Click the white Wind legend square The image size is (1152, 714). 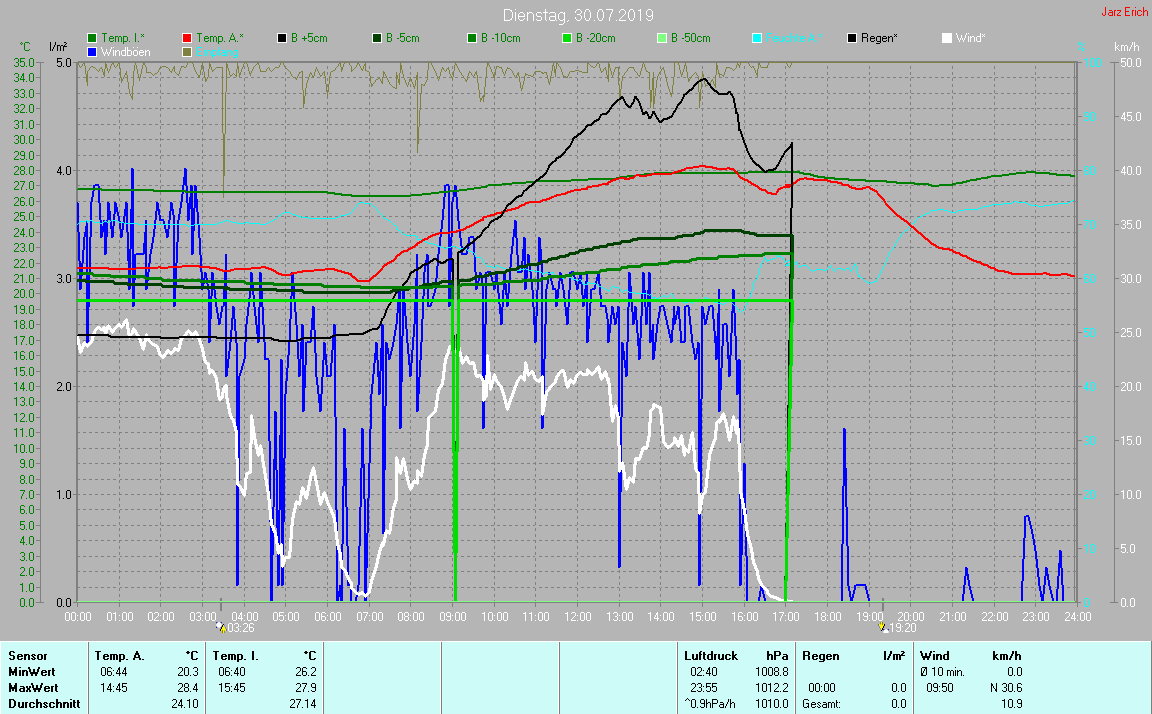pos(947,38)
